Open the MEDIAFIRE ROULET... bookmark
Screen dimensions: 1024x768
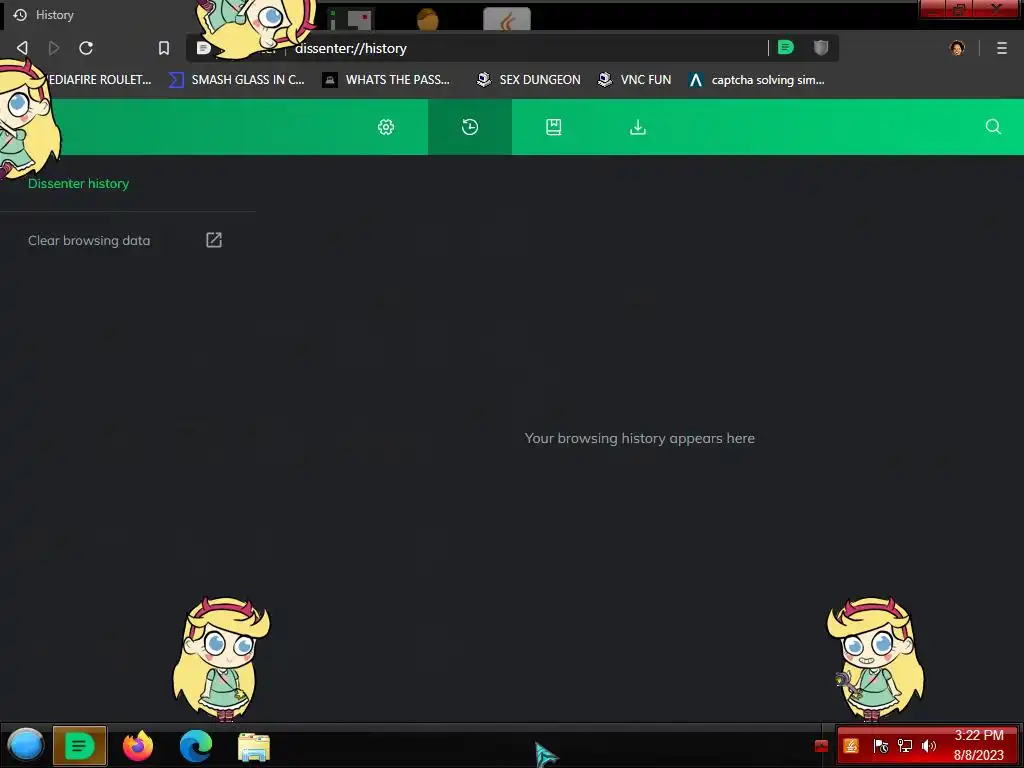[98, 80]
